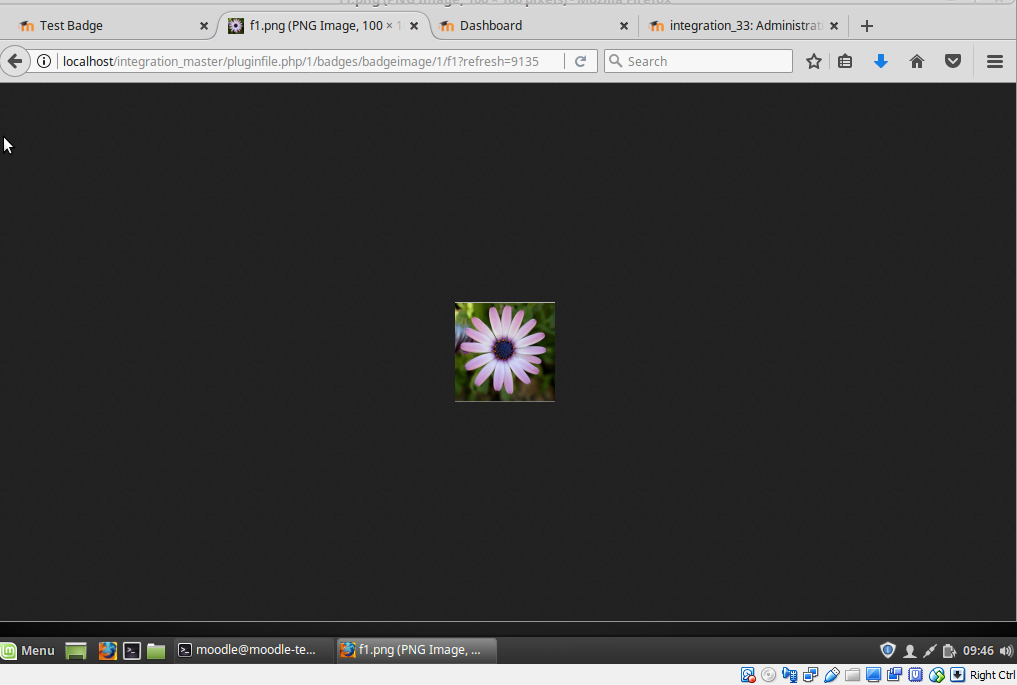Open a new browser tab

point(867,26)
